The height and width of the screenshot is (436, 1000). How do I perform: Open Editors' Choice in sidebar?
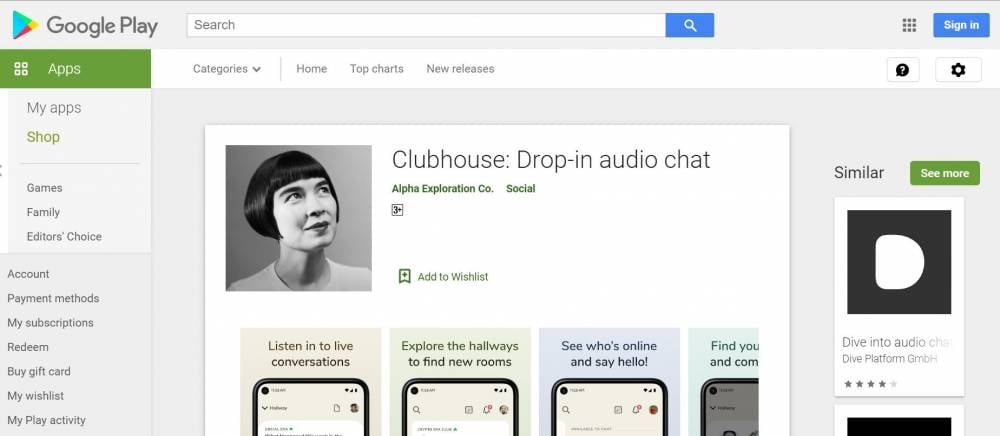[64, 236]
